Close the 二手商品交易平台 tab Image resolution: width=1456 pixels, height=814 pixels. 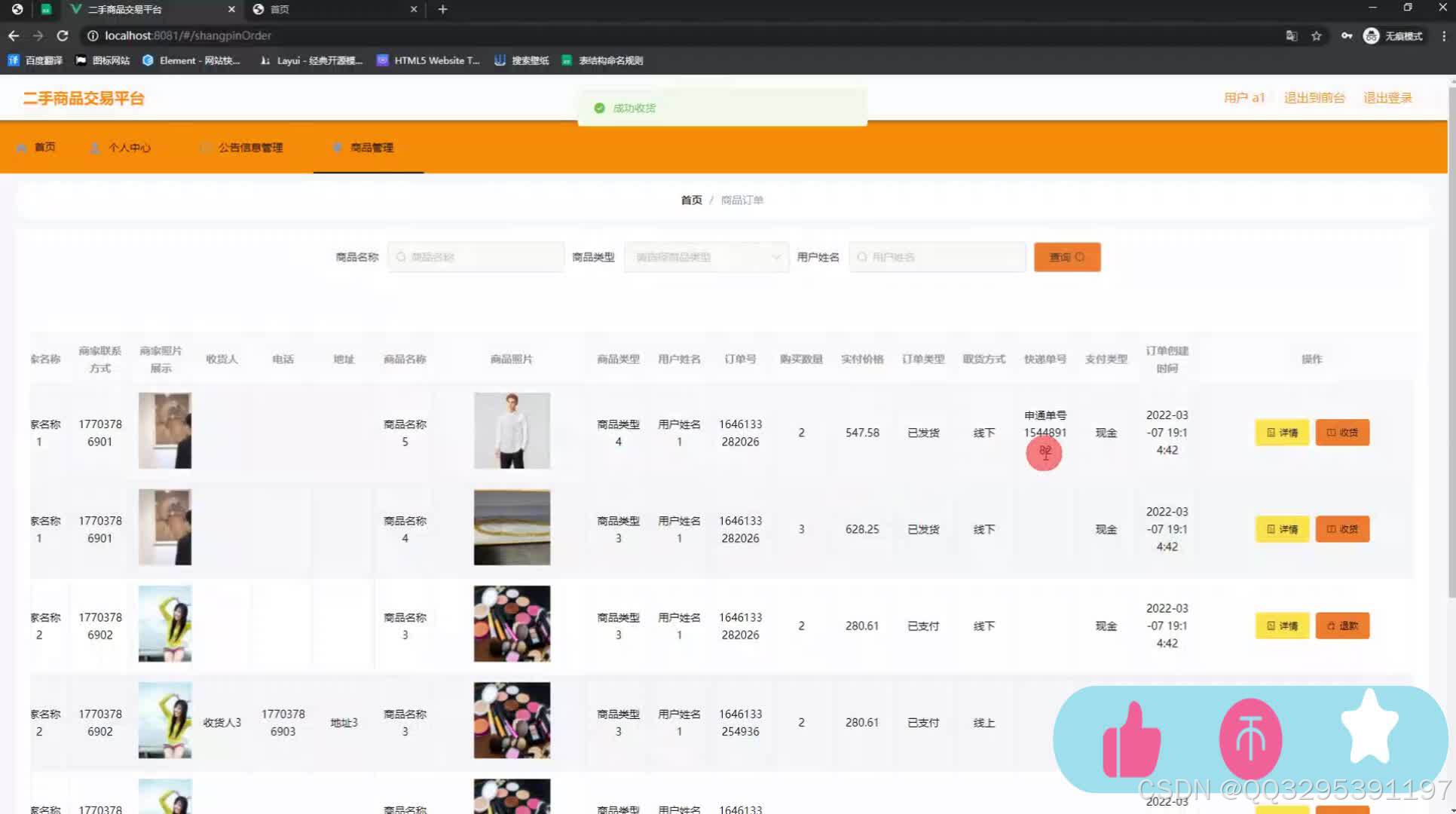(x=231, y=9)
